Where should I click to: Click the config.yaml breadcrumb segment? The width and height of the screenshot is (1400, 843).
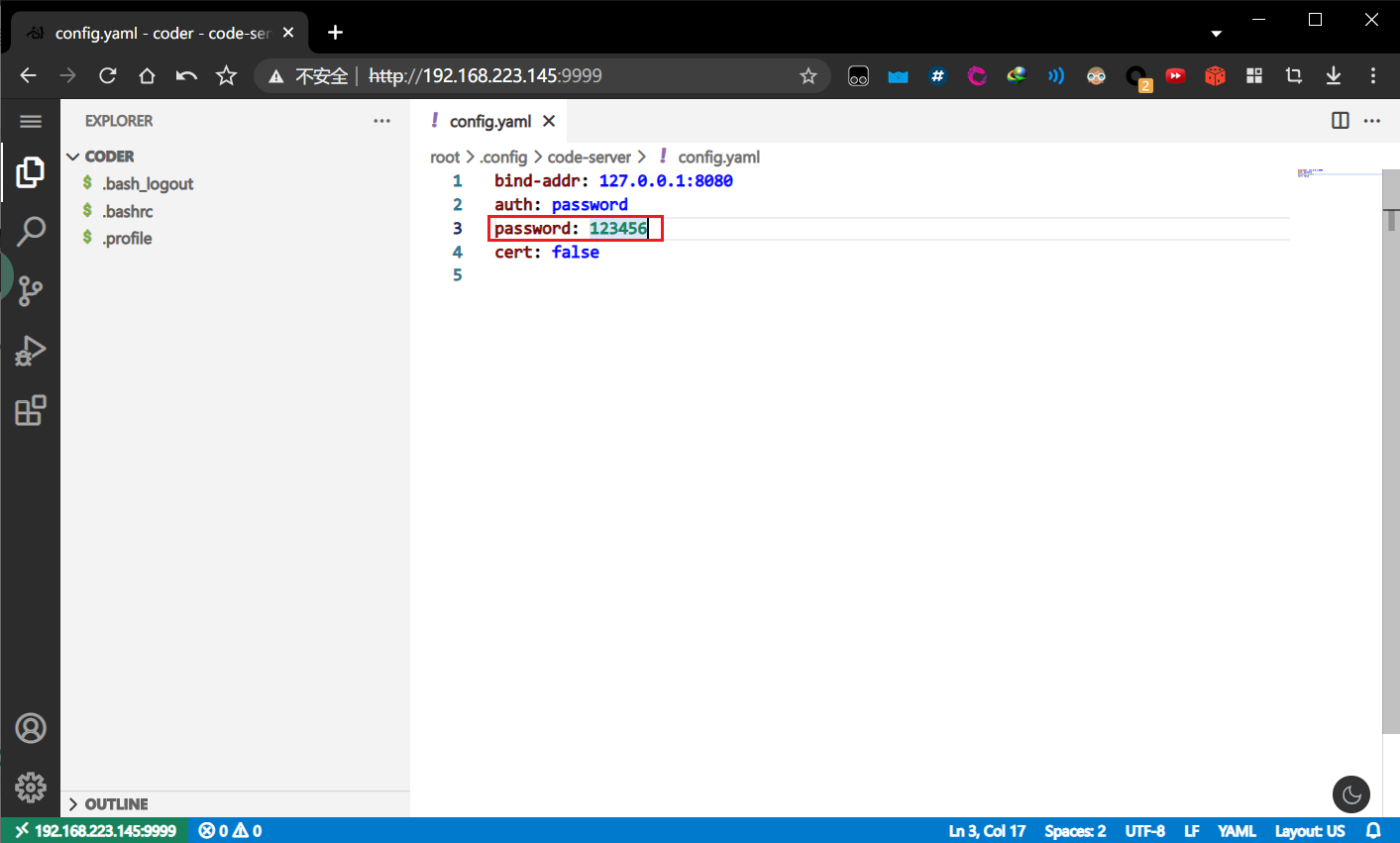coord(718,157)
